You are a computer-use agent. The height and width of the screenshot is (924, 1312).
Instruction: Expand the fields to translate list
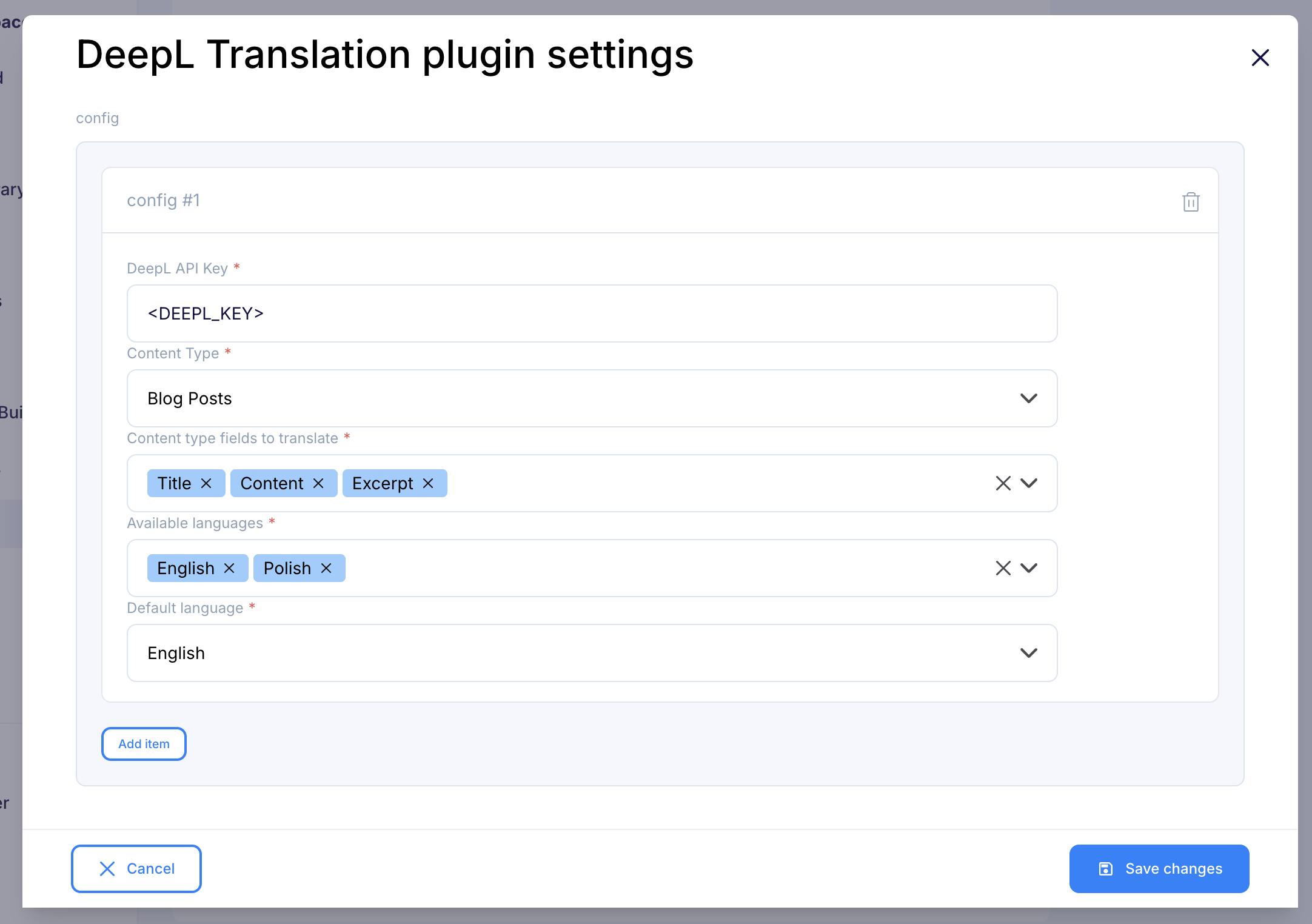[1029, 483]
